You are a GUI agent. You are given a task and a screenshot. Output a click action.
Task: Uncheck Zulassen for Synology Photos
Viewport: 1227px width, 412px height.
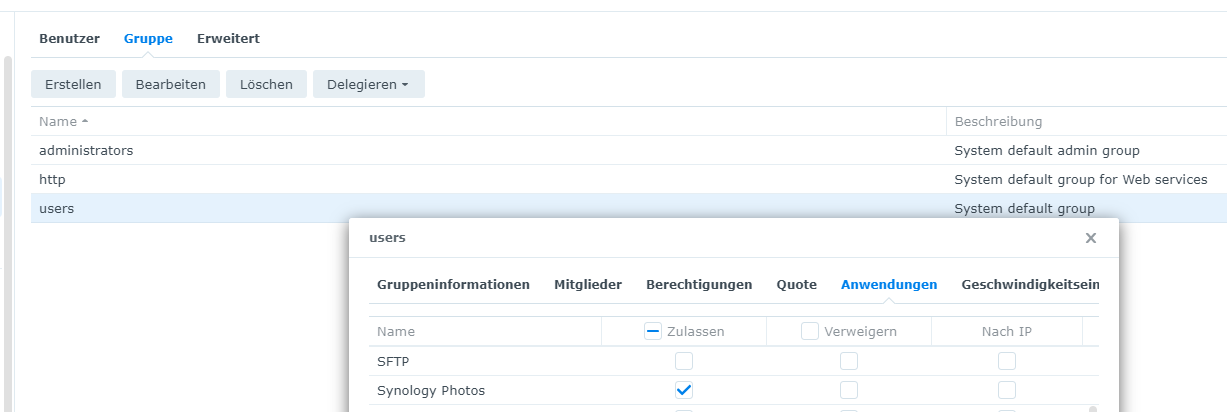(x=684, y=390)
